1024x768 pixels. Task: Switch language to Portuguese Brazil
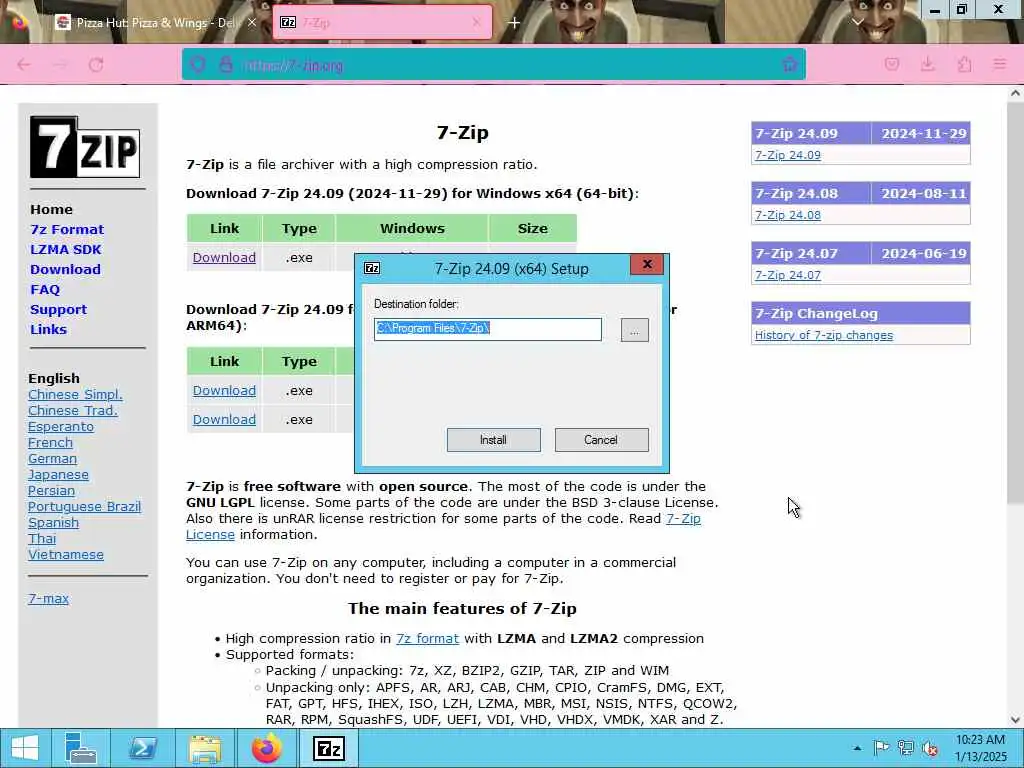(x=84, y=507)
